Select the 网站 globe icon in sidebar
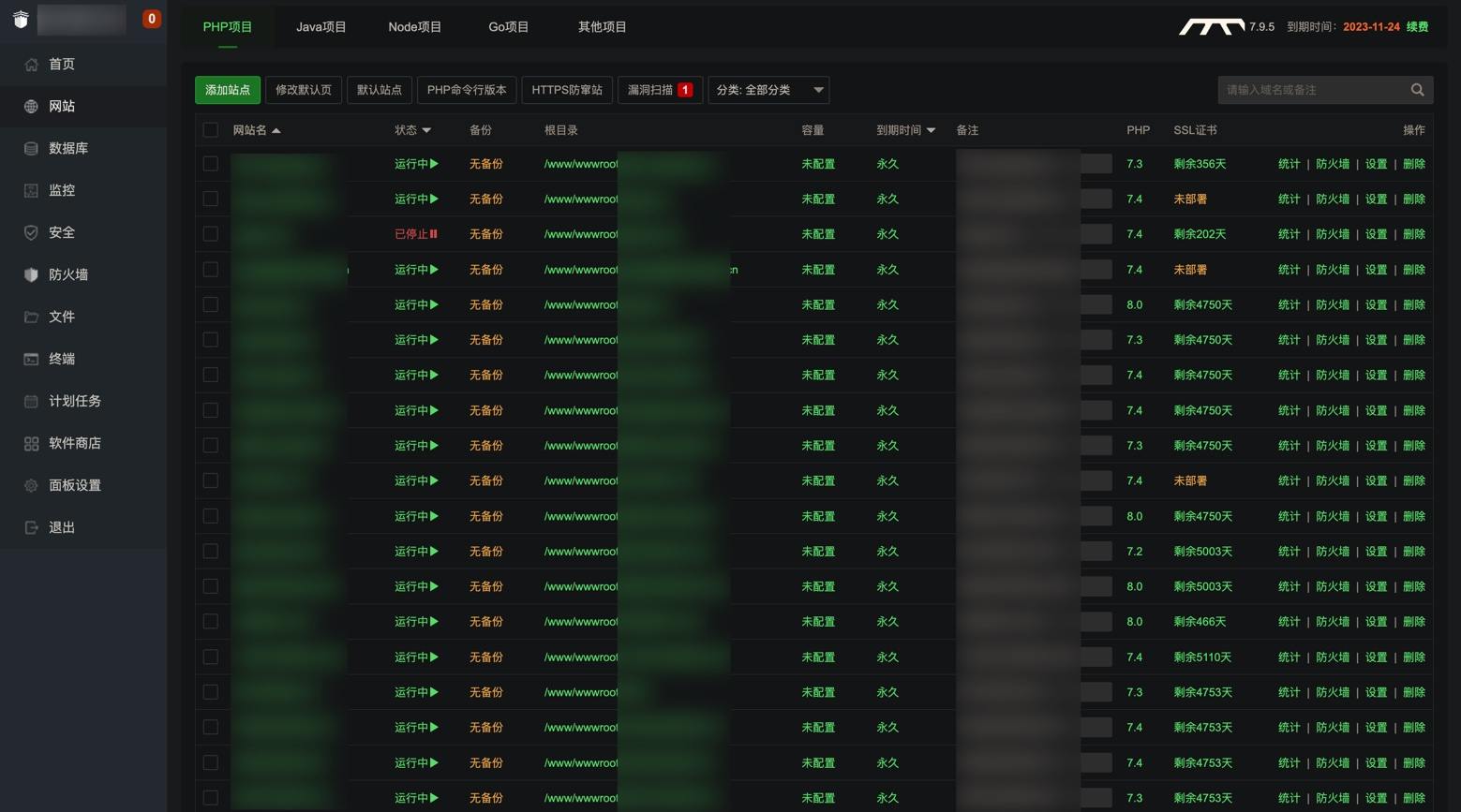This screenshot has width=1461, height=812. point(31,107)
